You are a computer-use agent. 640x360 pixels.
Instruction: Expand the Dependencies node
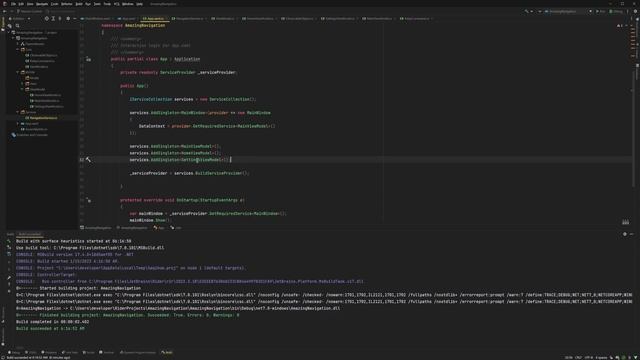click(18, 44)
